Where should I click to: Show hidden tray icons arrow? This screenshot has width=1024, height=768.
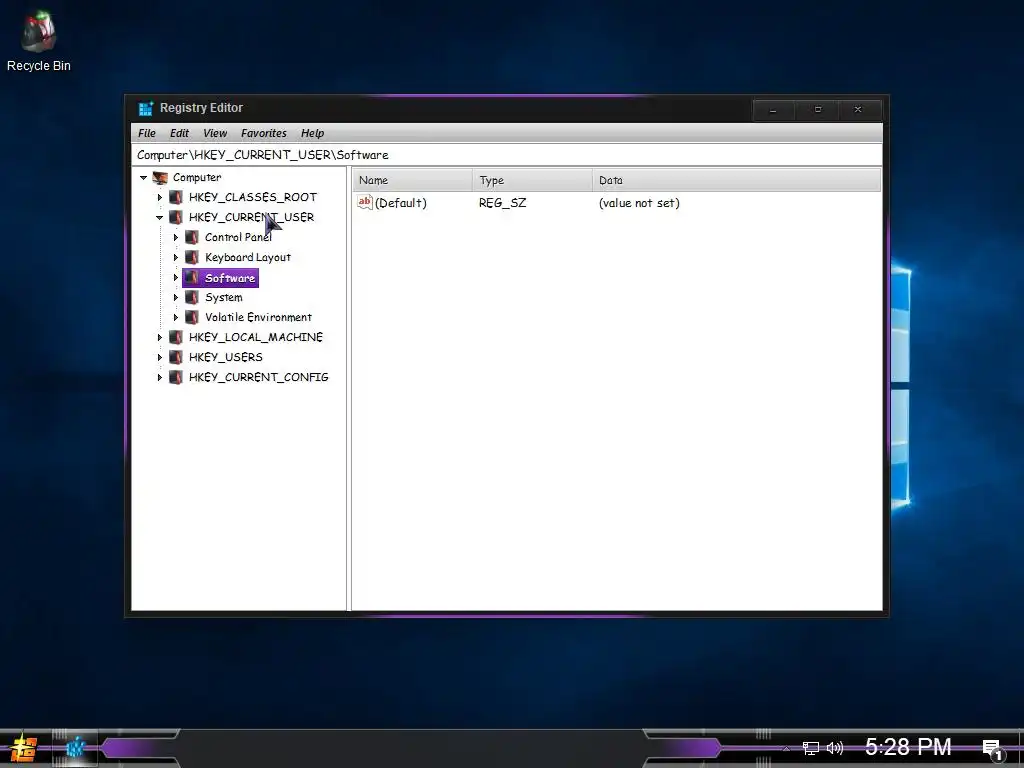click(787, 748)
